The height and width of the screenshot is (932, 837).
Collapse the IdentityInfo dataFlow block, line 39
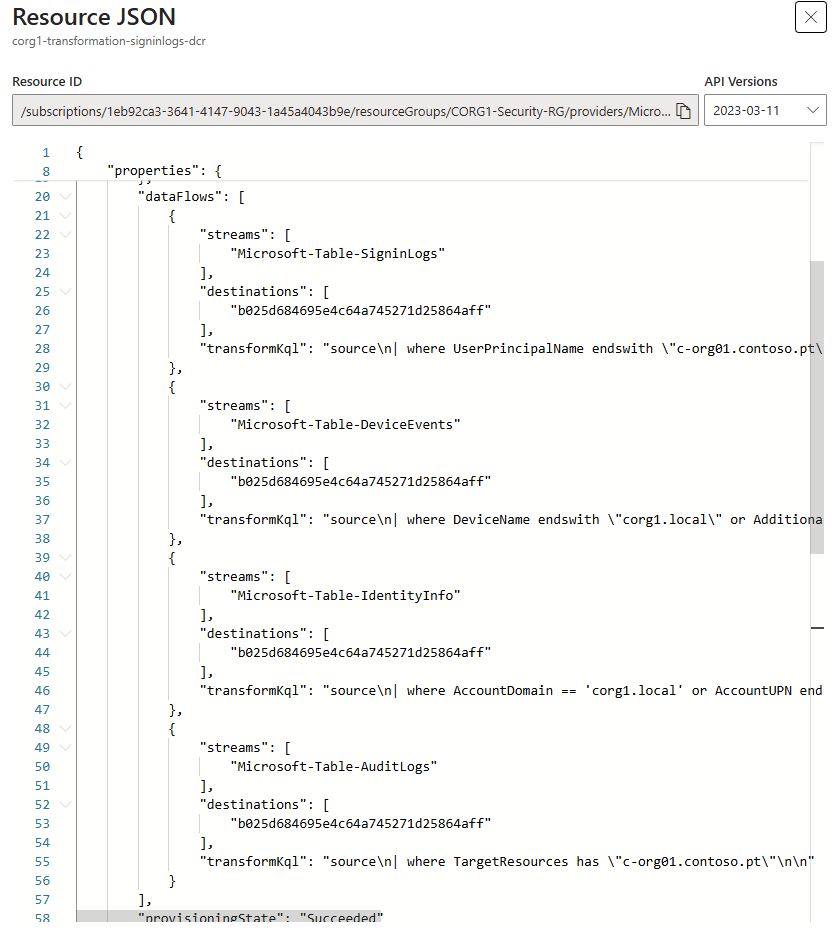coord(65,558)
